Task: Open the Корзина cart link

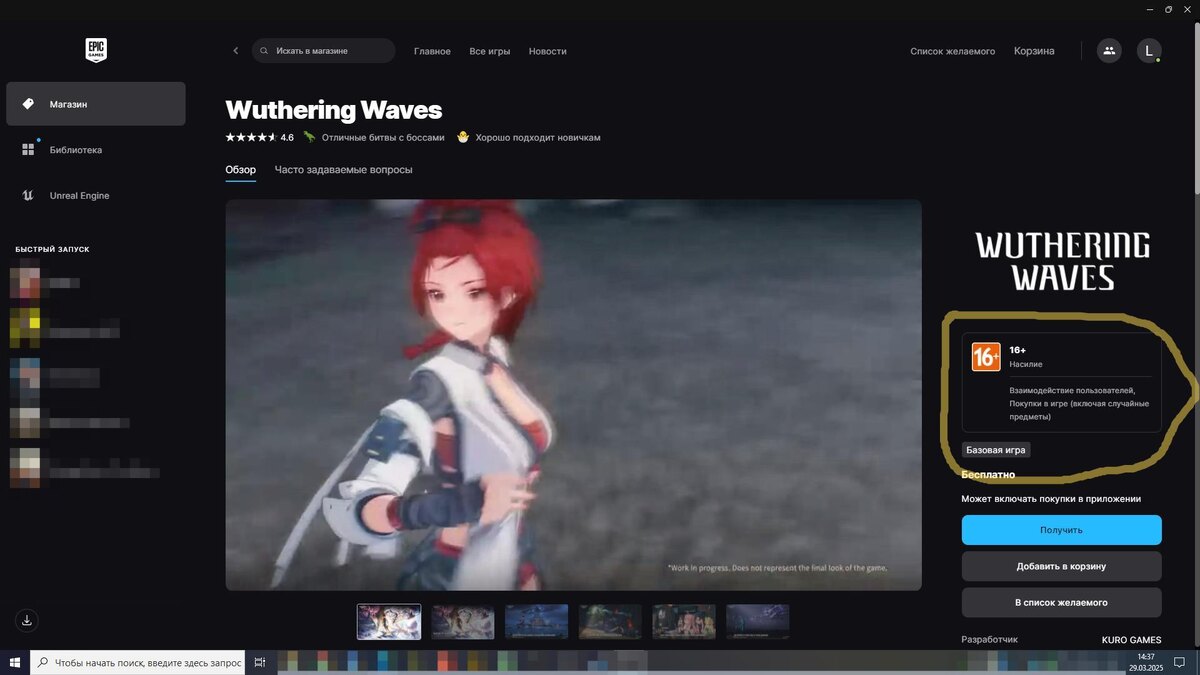Action: coord(1034,51)
